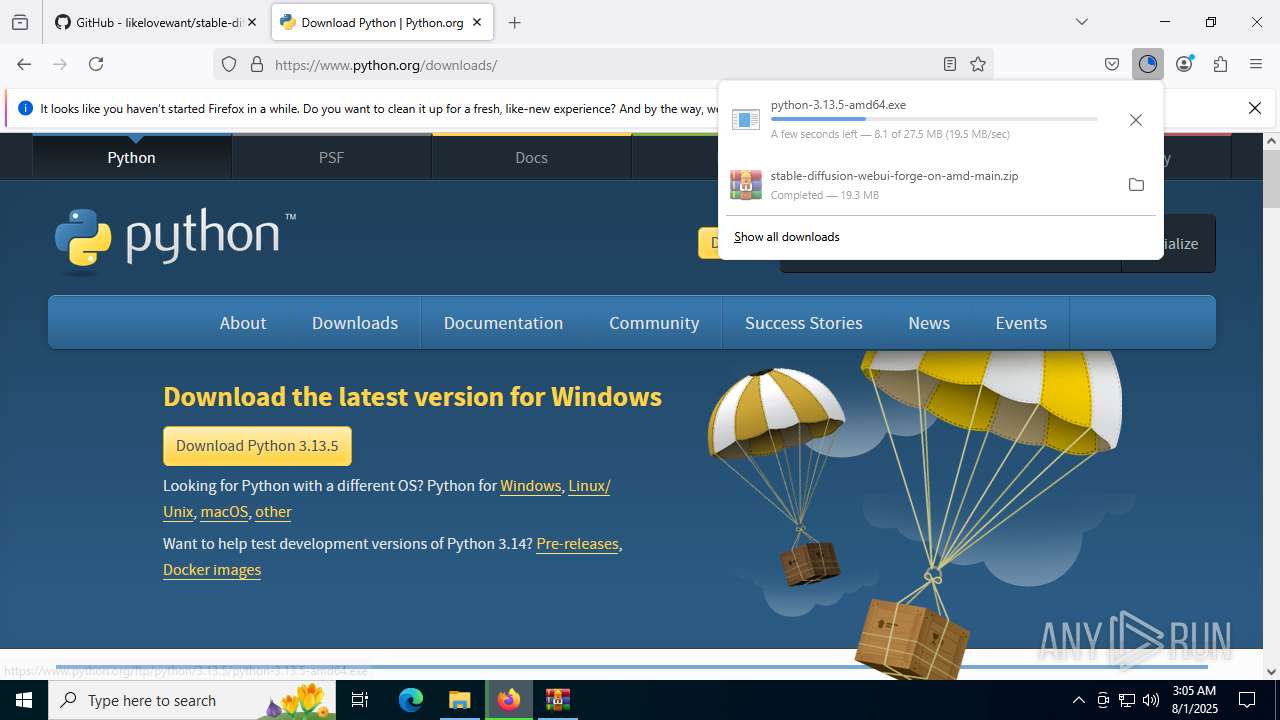The image size is (1280, 720).
Task: Open the Windows Start menu
Action: tap(24, 700)
